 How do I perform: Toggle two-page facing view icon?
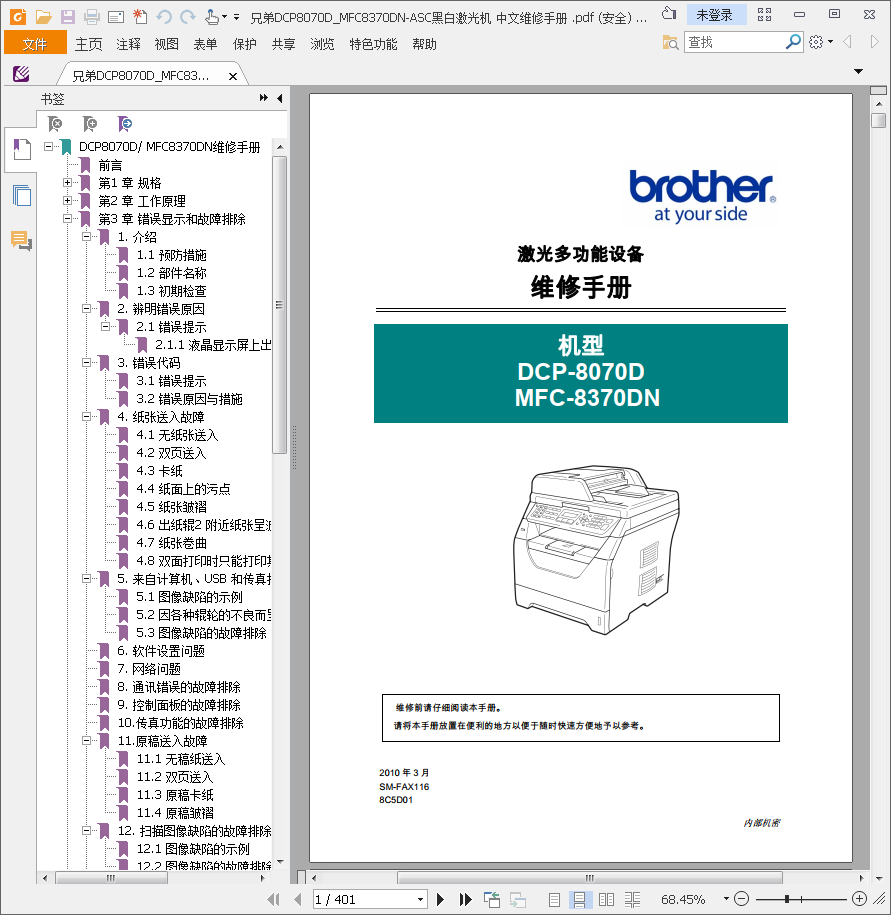[606, 899]
